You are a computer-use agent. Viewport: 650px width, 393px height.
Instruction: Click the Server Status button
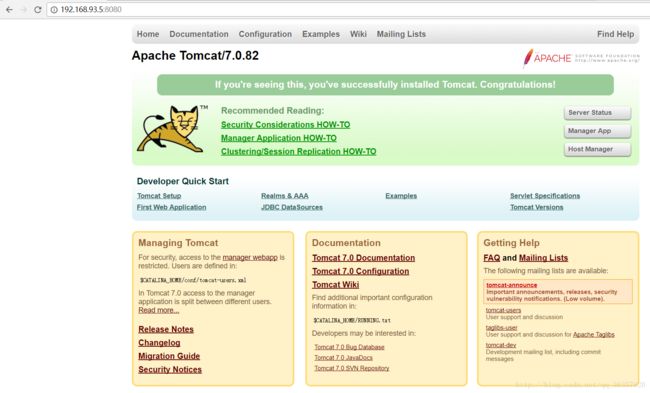pos(597,113)
